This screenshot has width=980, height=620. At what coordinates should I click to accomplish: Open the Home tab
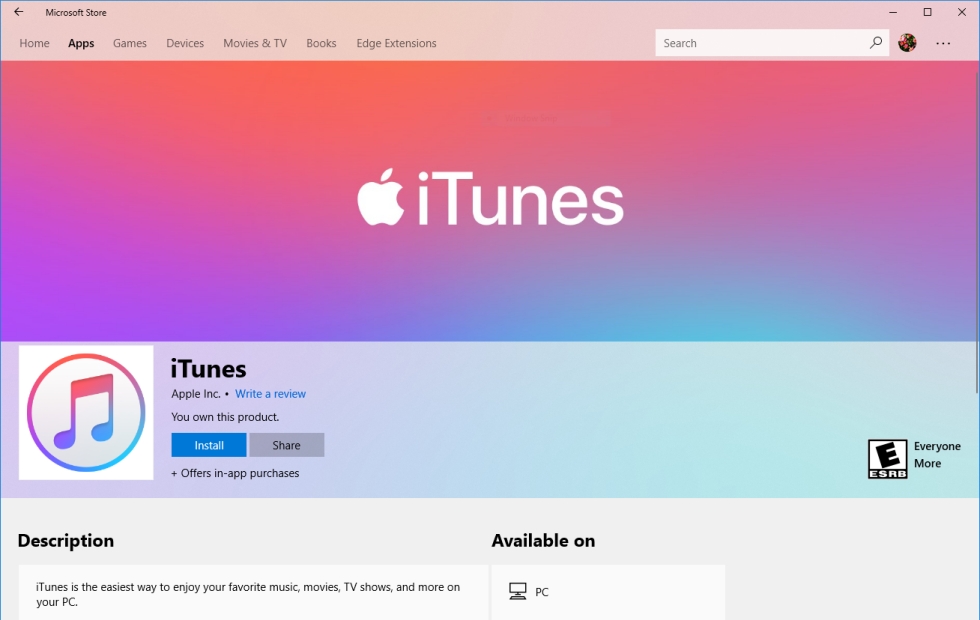tap(34, 43)
